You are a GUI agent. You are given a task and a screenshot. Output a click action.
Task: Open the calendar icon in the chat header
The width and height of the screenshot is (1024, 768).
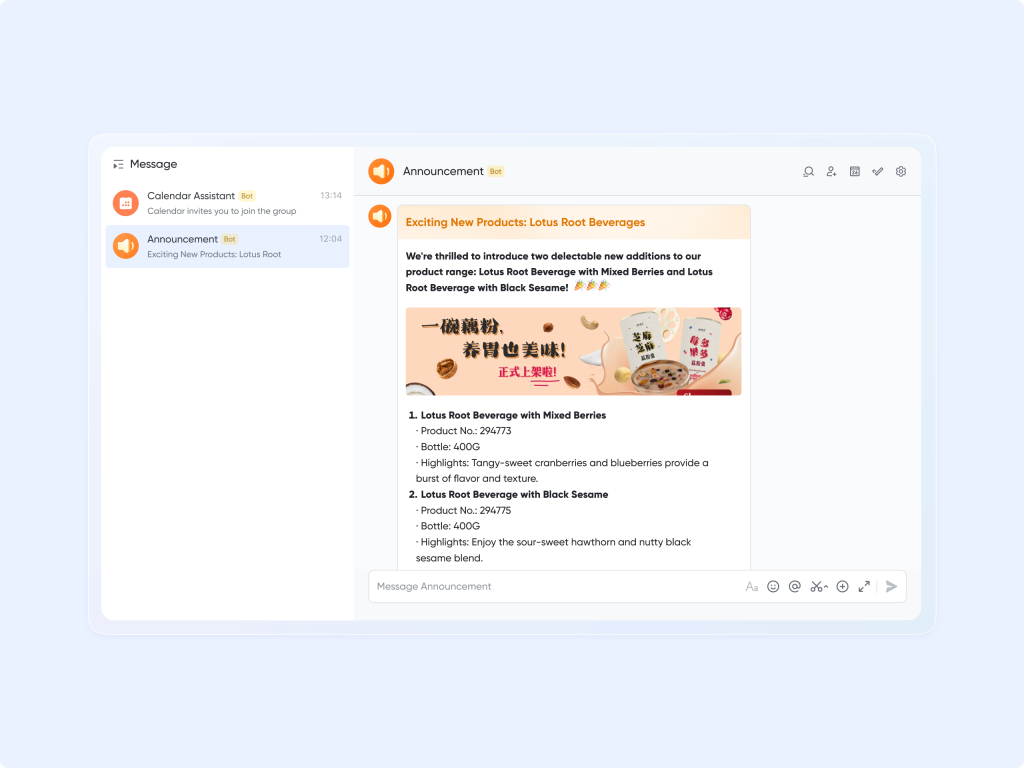pyautogui.click(x=855, y=172)
